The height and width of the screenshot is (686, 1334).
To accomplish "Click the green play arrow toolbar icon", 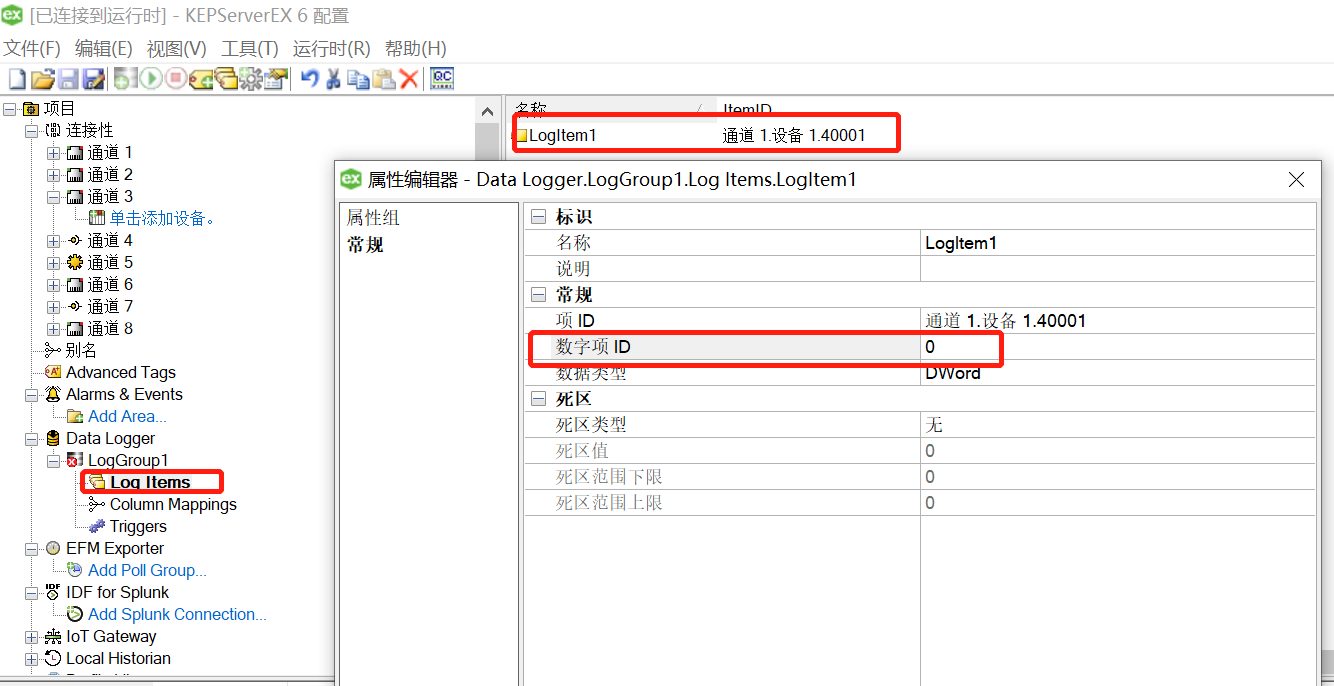I will [151, 79].
